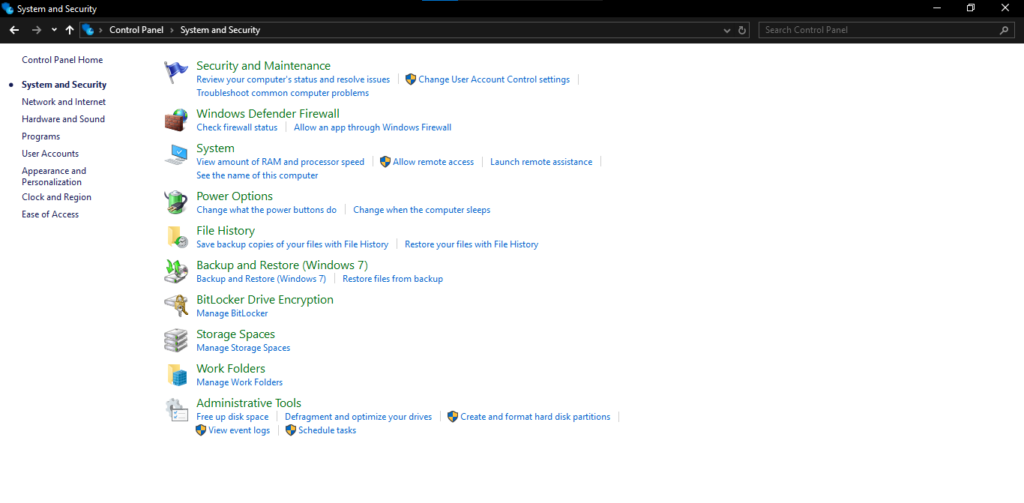Open Security and Maintenance heading
Screen dimensions: 1024x503
[263, 65]
